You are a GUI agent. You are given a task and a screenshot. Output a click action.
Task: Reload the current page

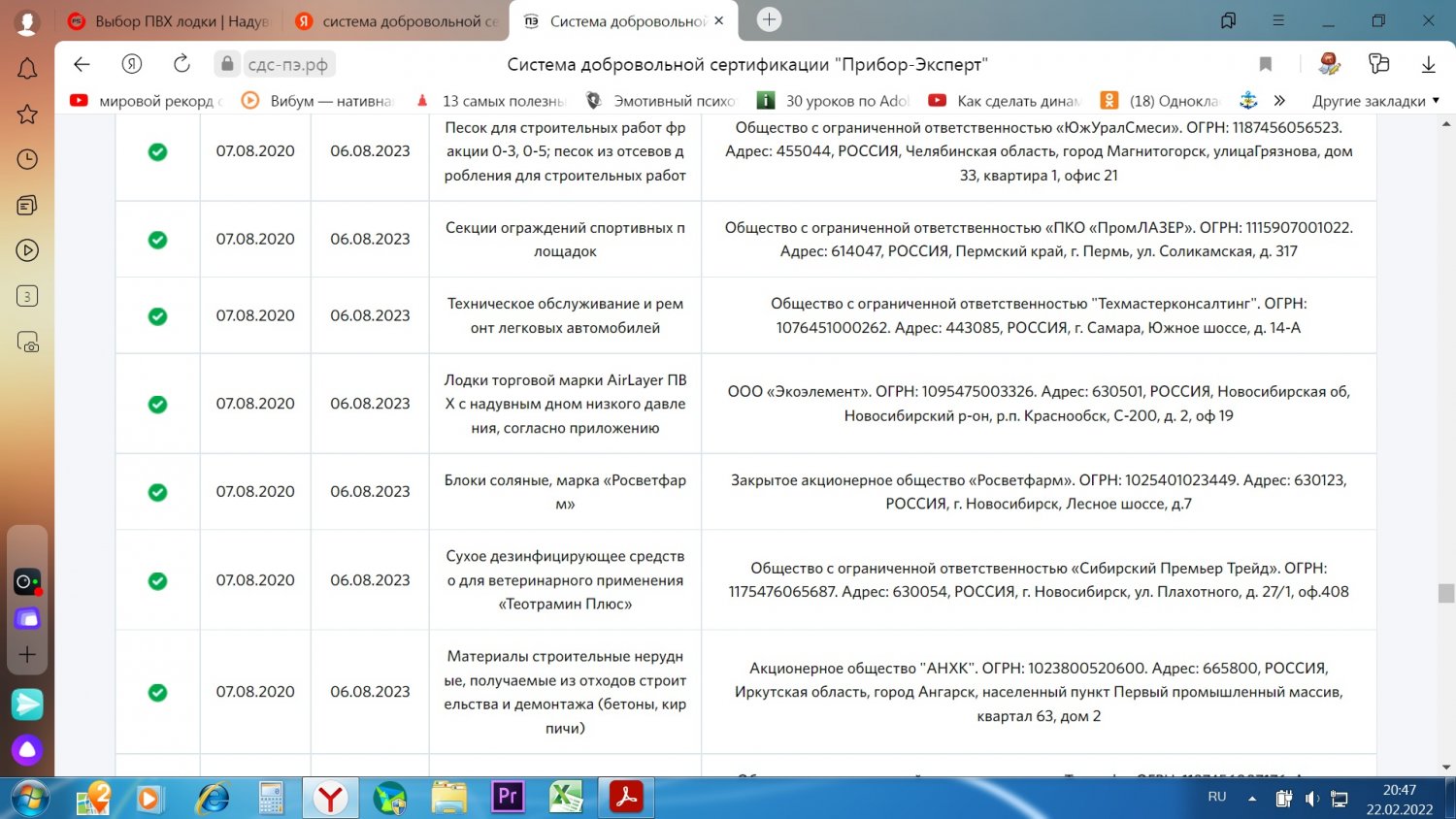(x=182, y=64)
